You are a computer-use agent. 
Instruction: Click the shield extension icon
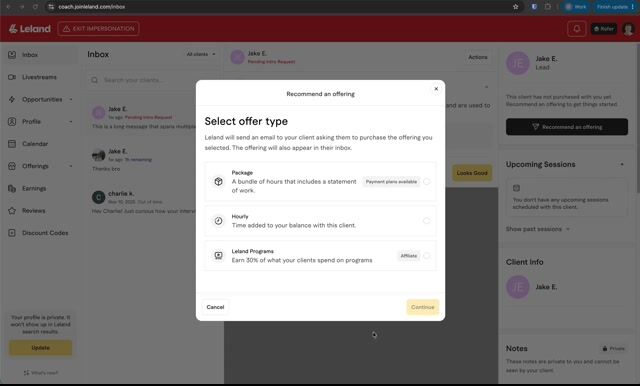pyautogui.click(x=534, y=7)
